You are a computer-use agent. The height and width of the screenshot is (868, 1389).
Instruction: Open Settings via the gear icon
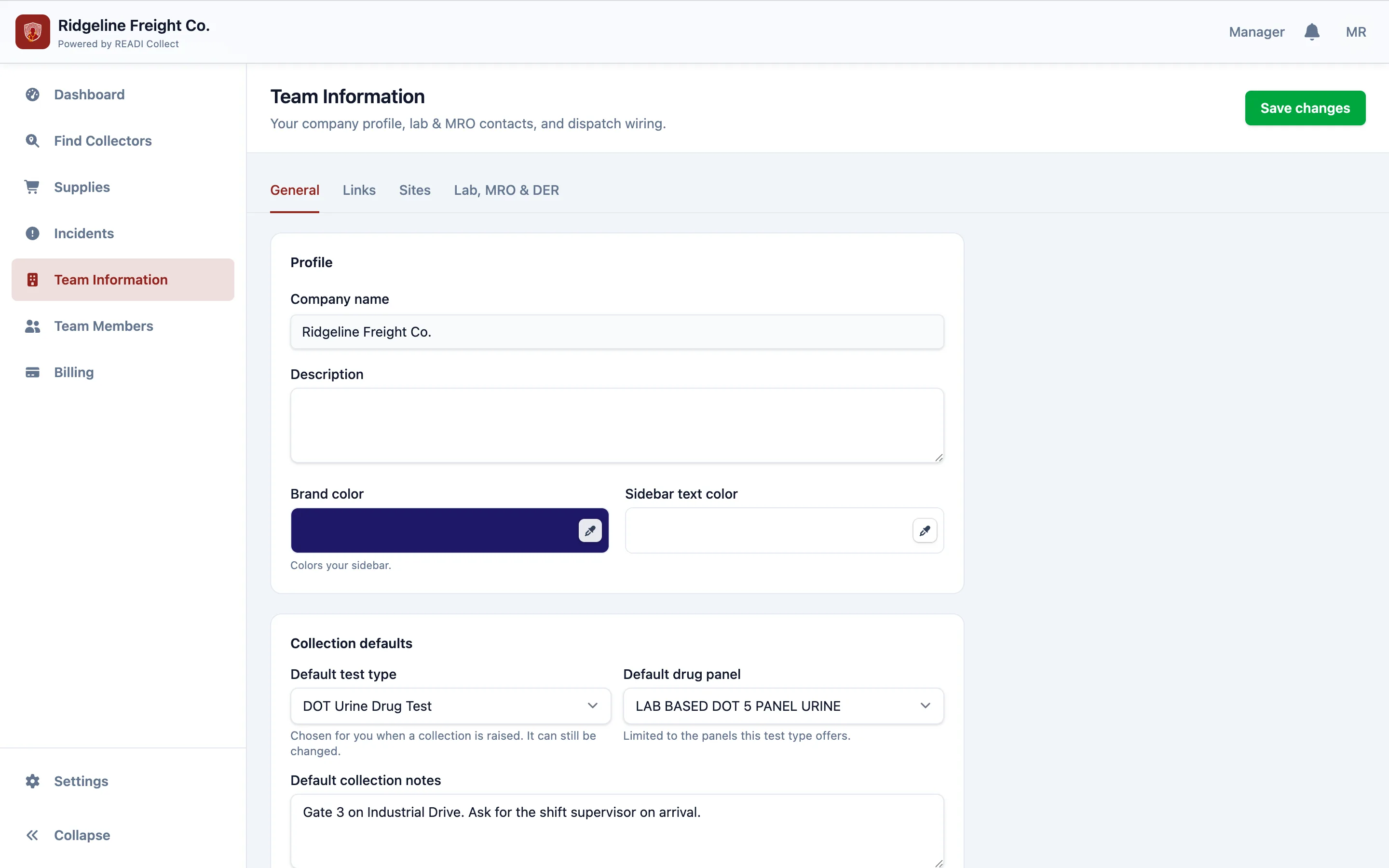(33, 781)
